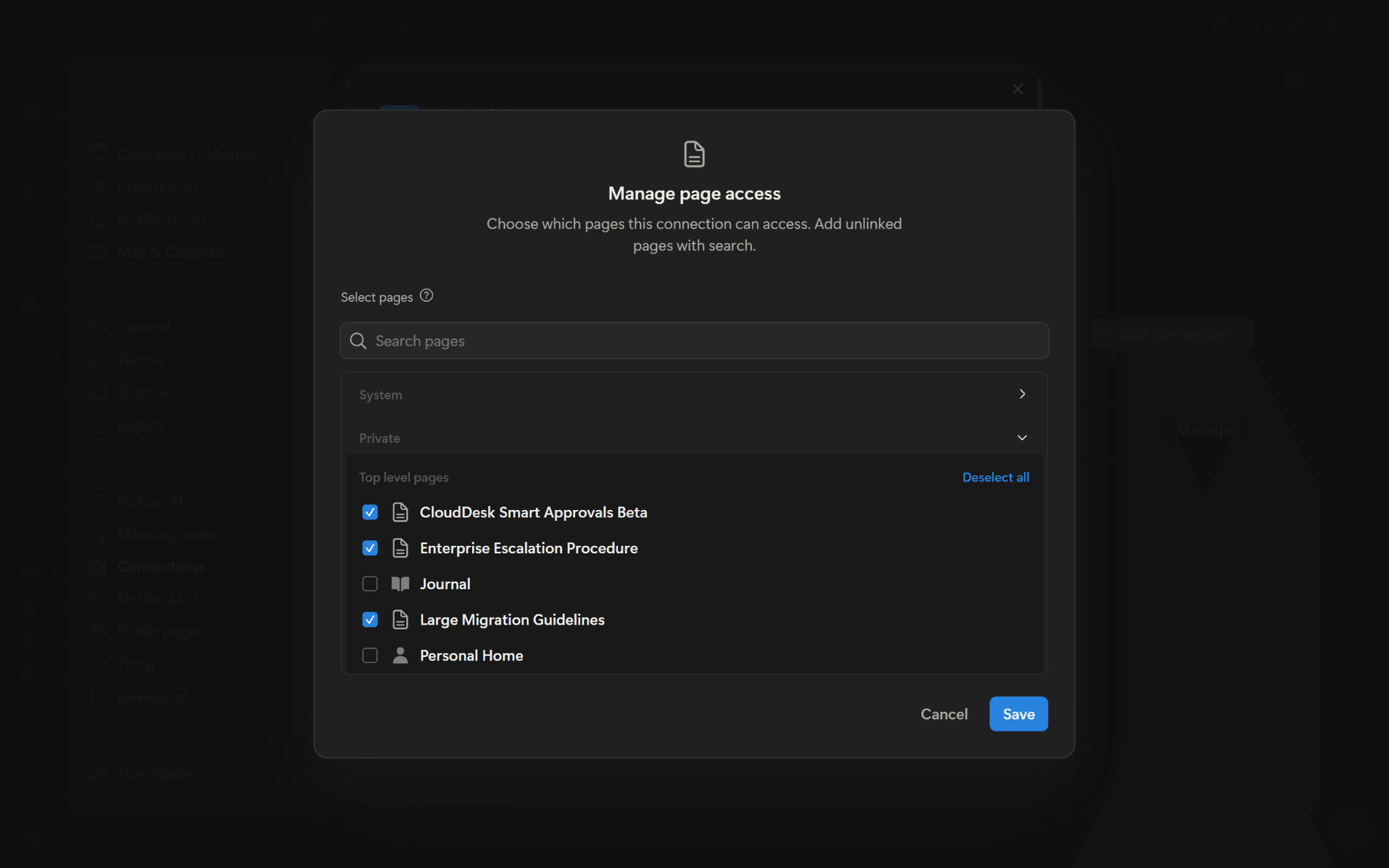The height and width of the screenshot is (868, 1389).
Task: Click the search magnifier icon
Action: click(x=358, y=340)
